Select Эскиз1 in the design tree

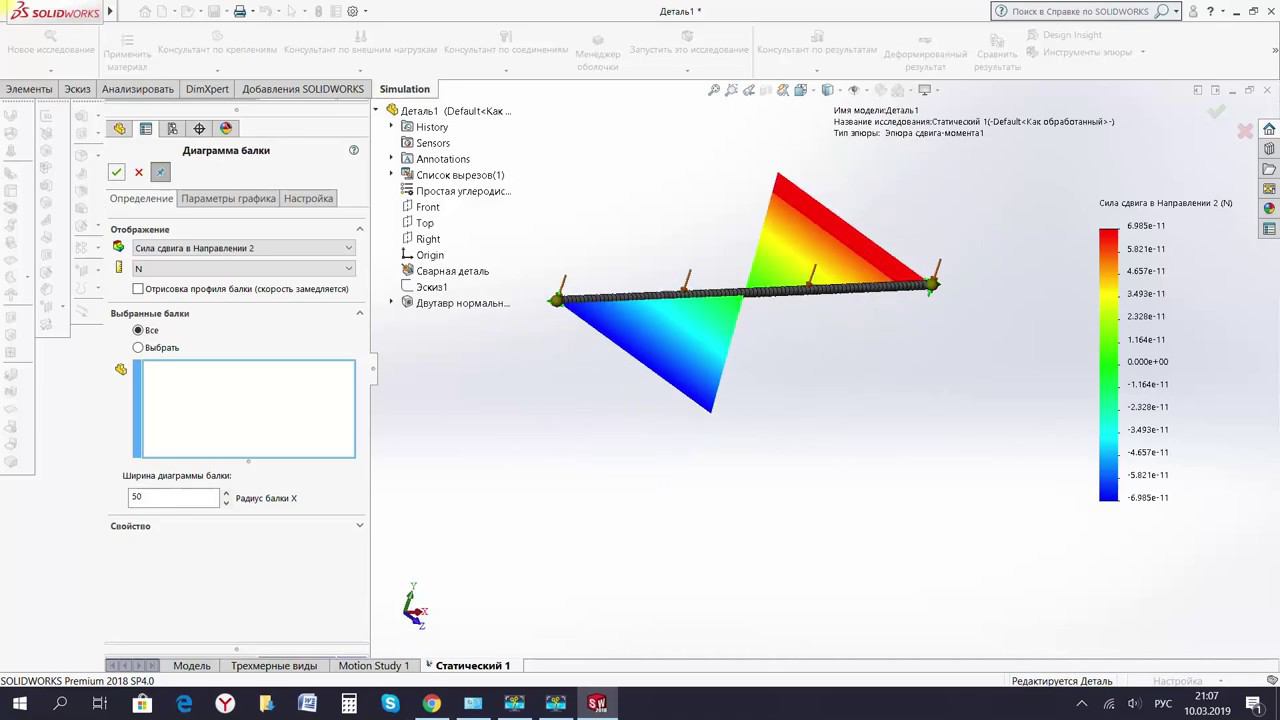tap(432, 287)
